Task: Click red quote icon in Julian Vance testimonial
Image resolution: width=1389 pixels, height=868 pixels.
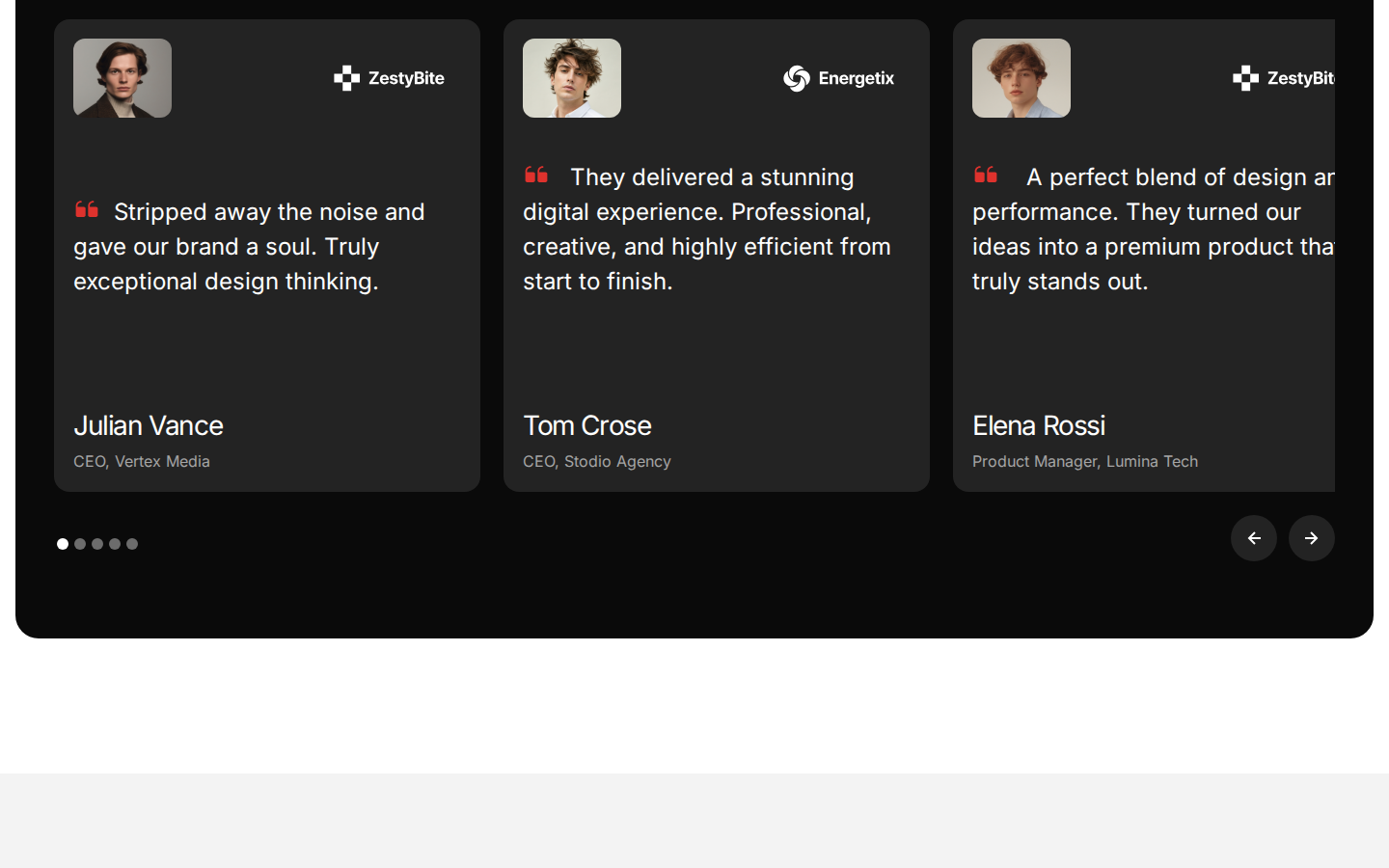Action: tap(87, 209)
